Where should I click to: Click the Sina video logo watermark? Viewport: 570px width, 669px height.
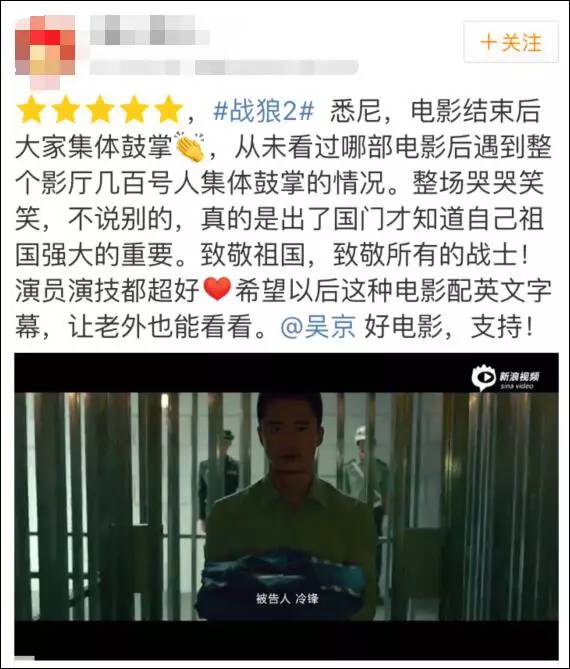(x=506, y=378)
